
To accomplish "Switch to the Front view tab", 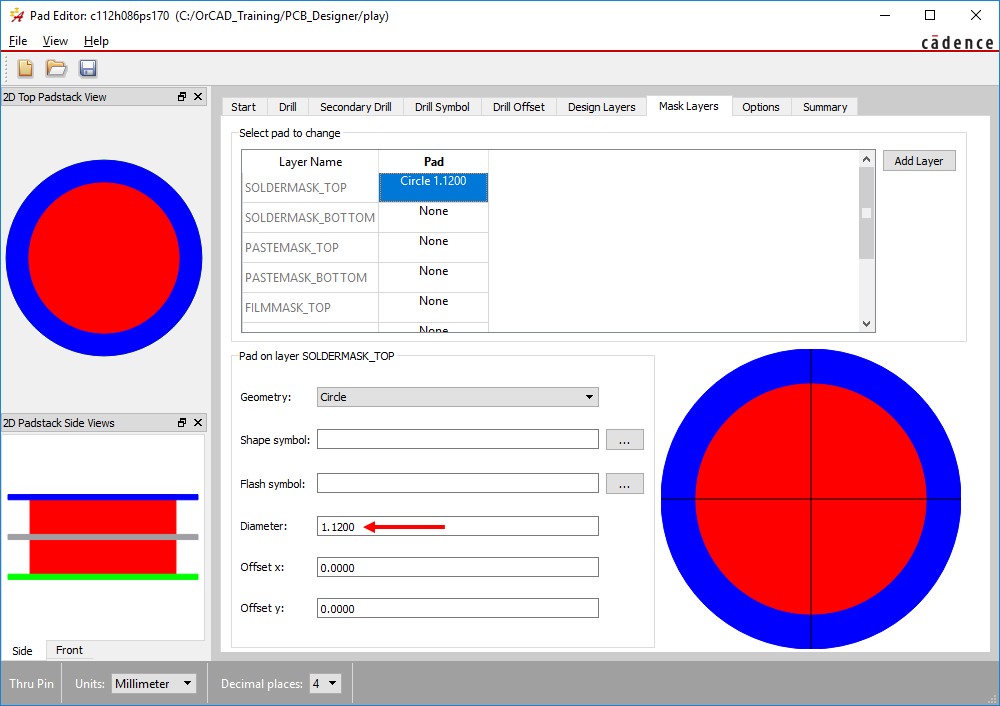I will point(69,650).
